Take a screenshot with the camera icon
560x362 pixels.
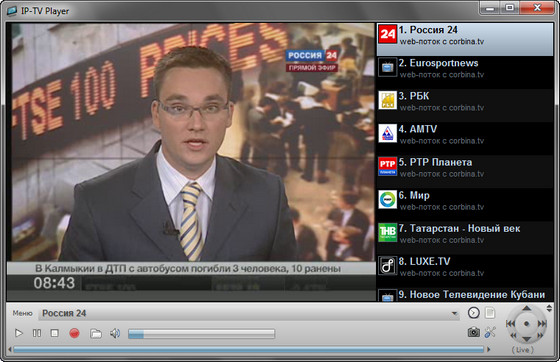(474, 332)
